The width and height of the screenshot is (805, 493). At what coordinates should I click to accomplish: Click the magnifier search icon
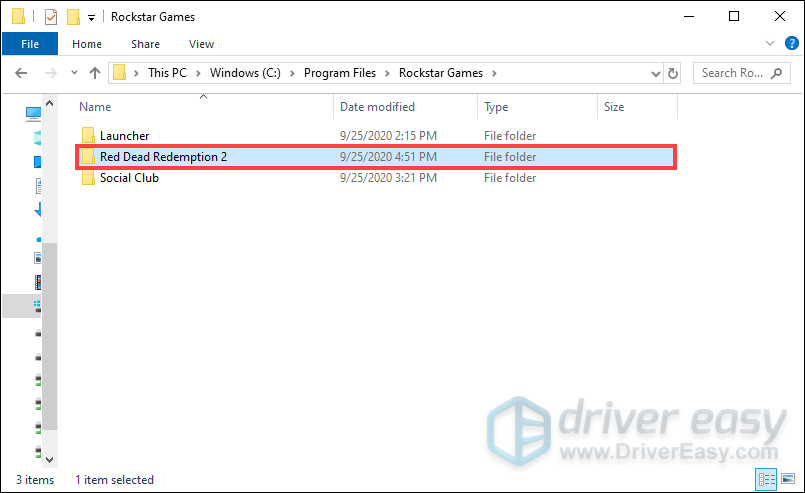coord(777,73)
